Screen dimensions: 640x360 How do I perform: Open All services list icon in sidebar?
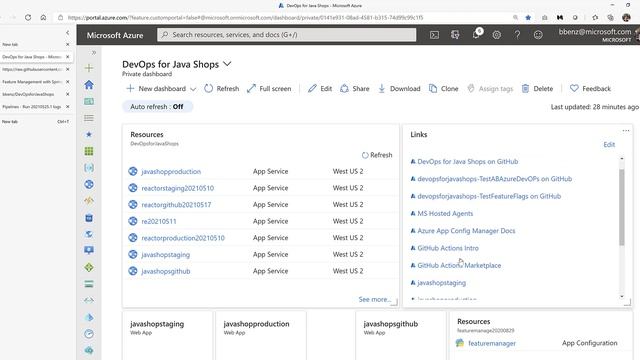coord(89,118)
